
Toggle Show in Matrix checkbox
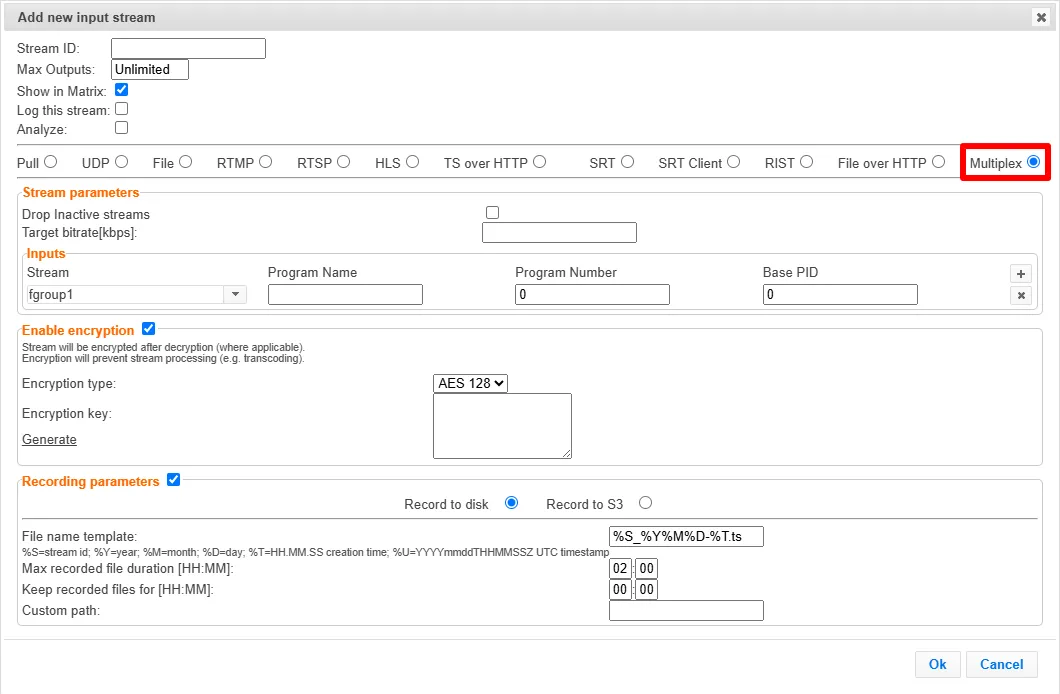pos(122,90)
